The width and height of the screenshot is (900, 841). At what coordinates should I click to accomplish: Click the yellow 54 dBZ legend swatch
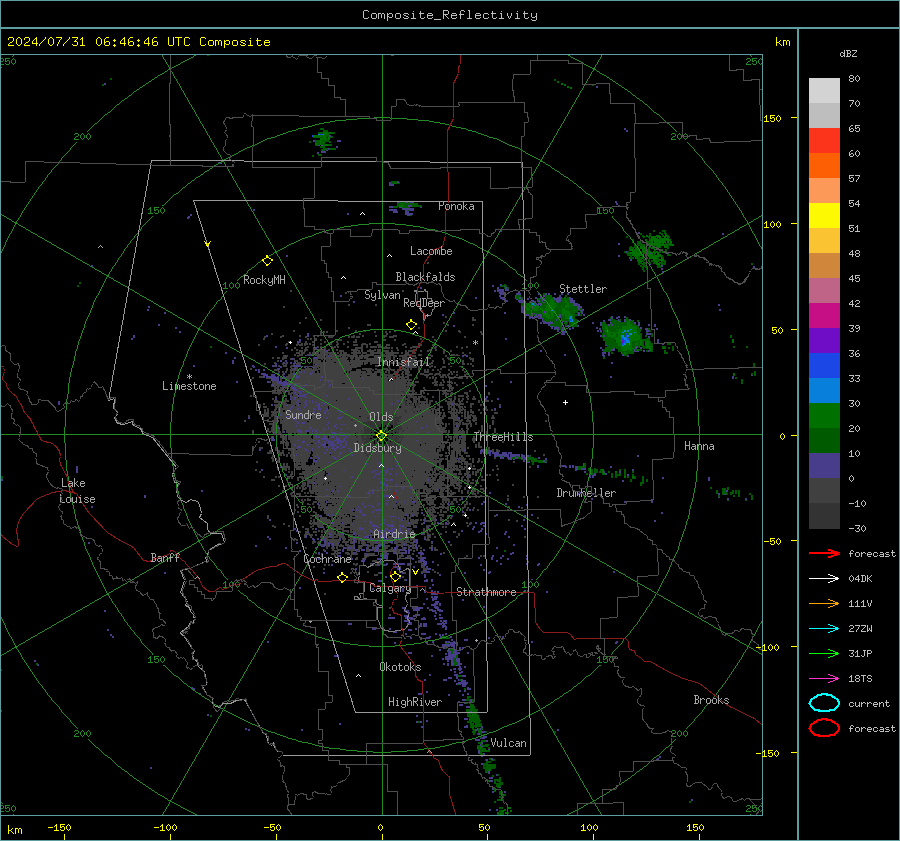[824, 215]
